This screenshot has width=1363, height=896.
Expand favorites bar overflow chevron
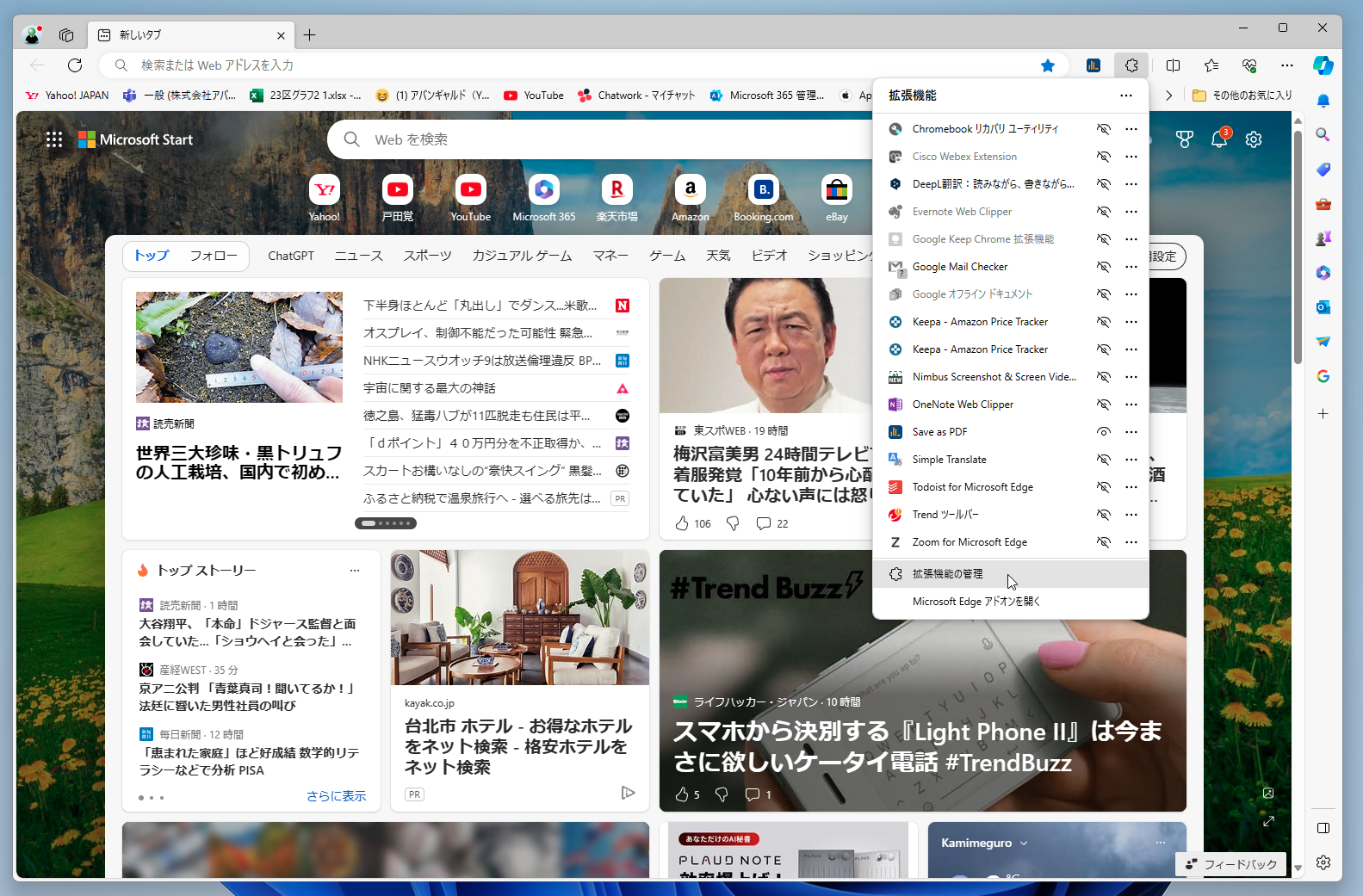pyautogui.click(x=1168, y=96)
